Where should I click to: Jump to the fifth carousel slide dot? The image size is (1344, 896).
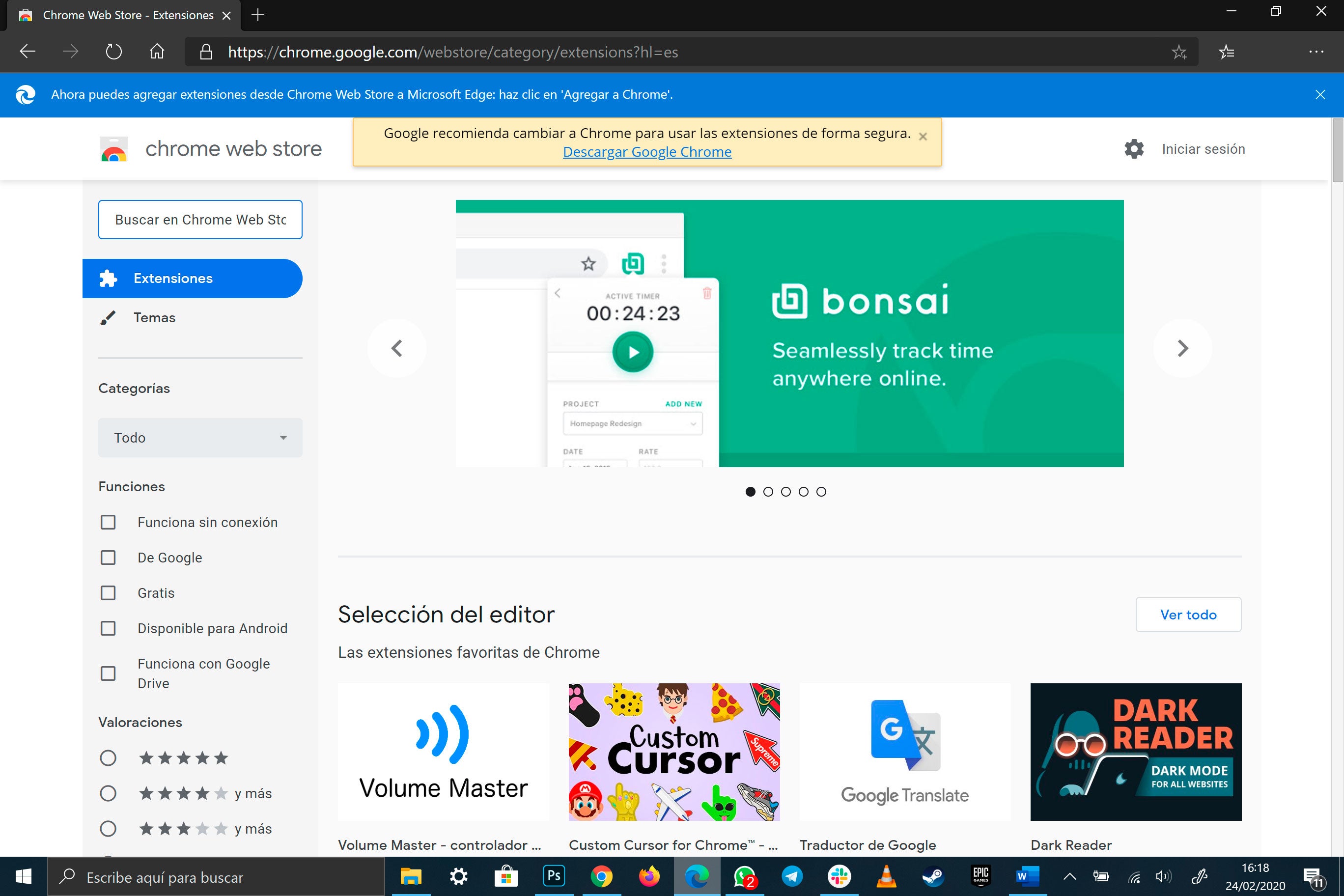[x=821, y=491]
